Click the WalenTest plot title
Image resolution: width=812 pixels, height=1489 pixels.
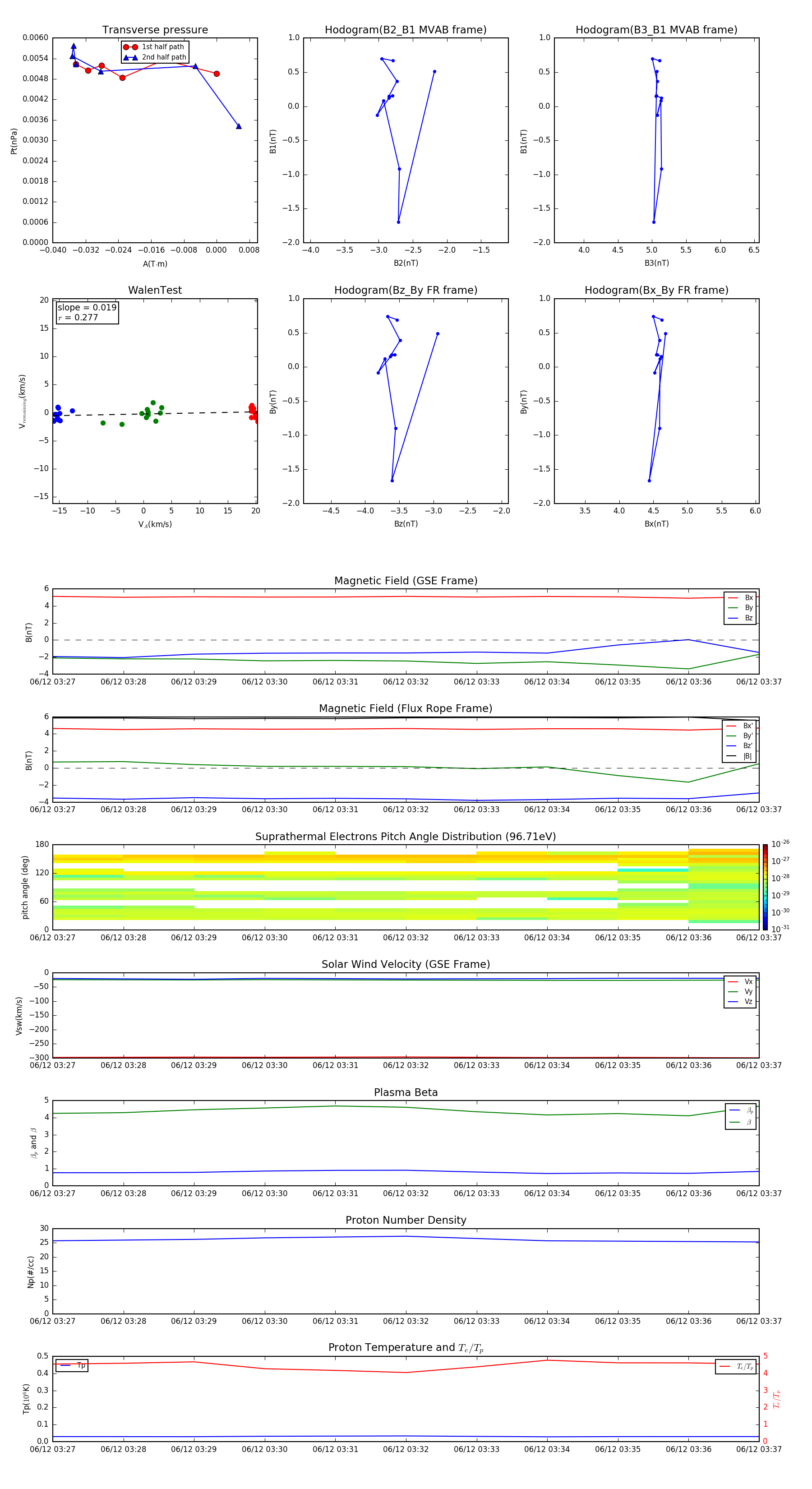pos(155,290)
